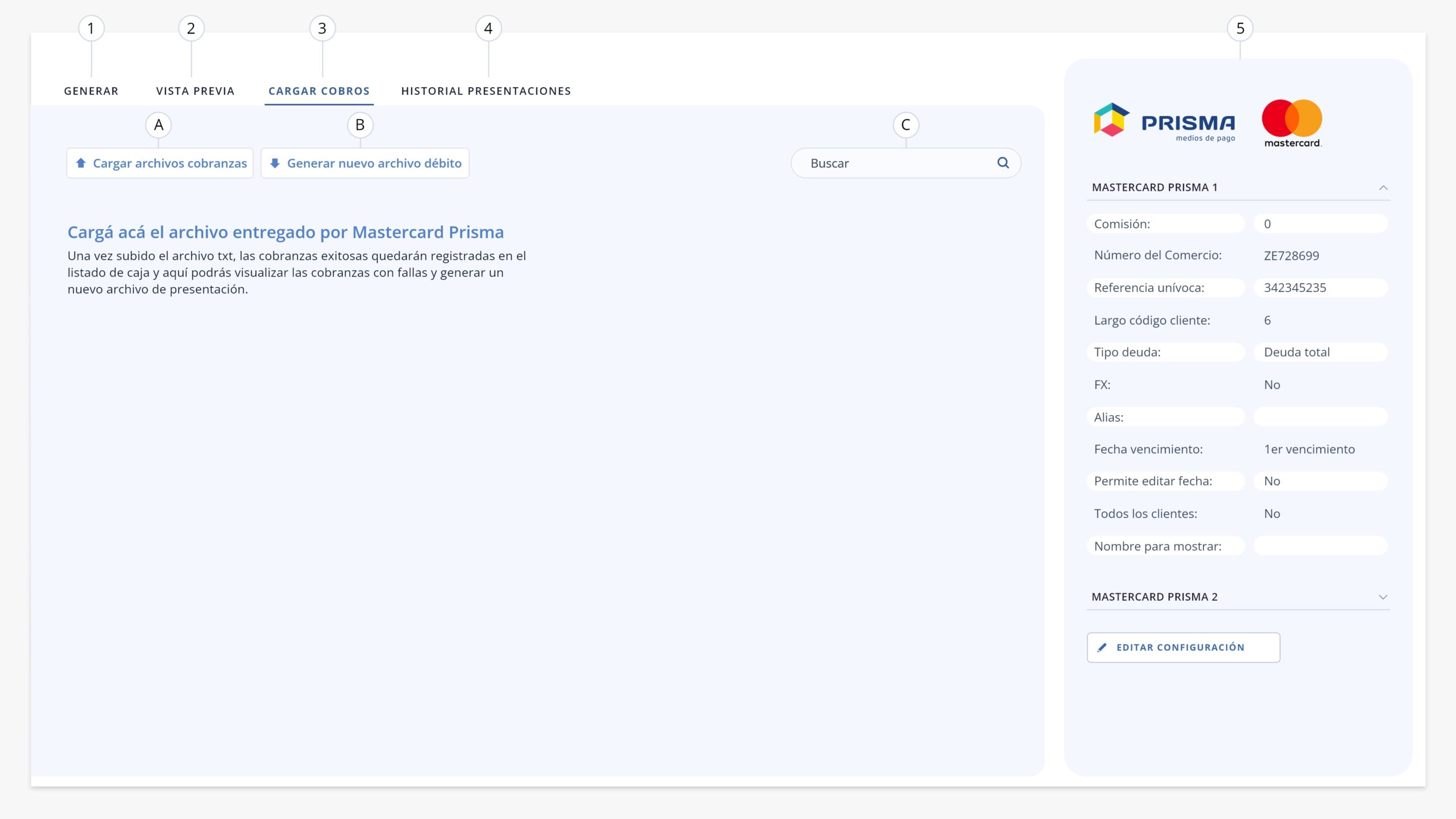Click the Comisión value field
Viewport: 1456px width, 819px height.
1320,224
